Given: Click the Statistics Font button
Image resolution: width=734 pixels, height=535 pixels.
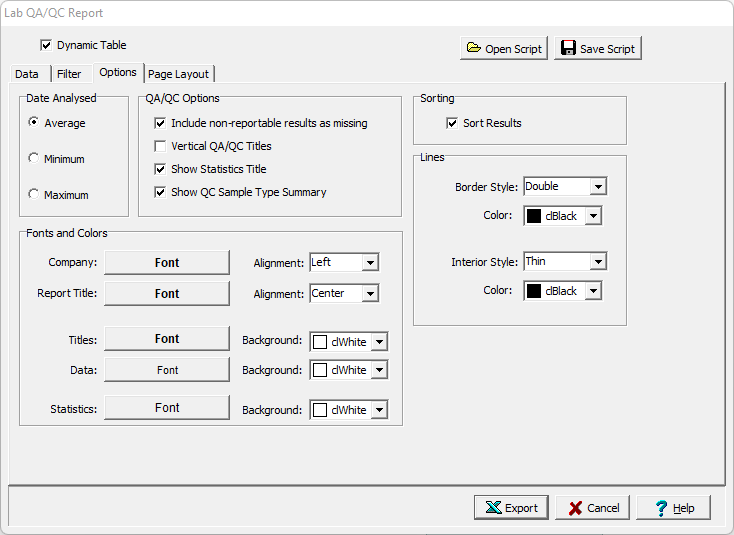Looking at the screenshot, I should coord(167,408).
